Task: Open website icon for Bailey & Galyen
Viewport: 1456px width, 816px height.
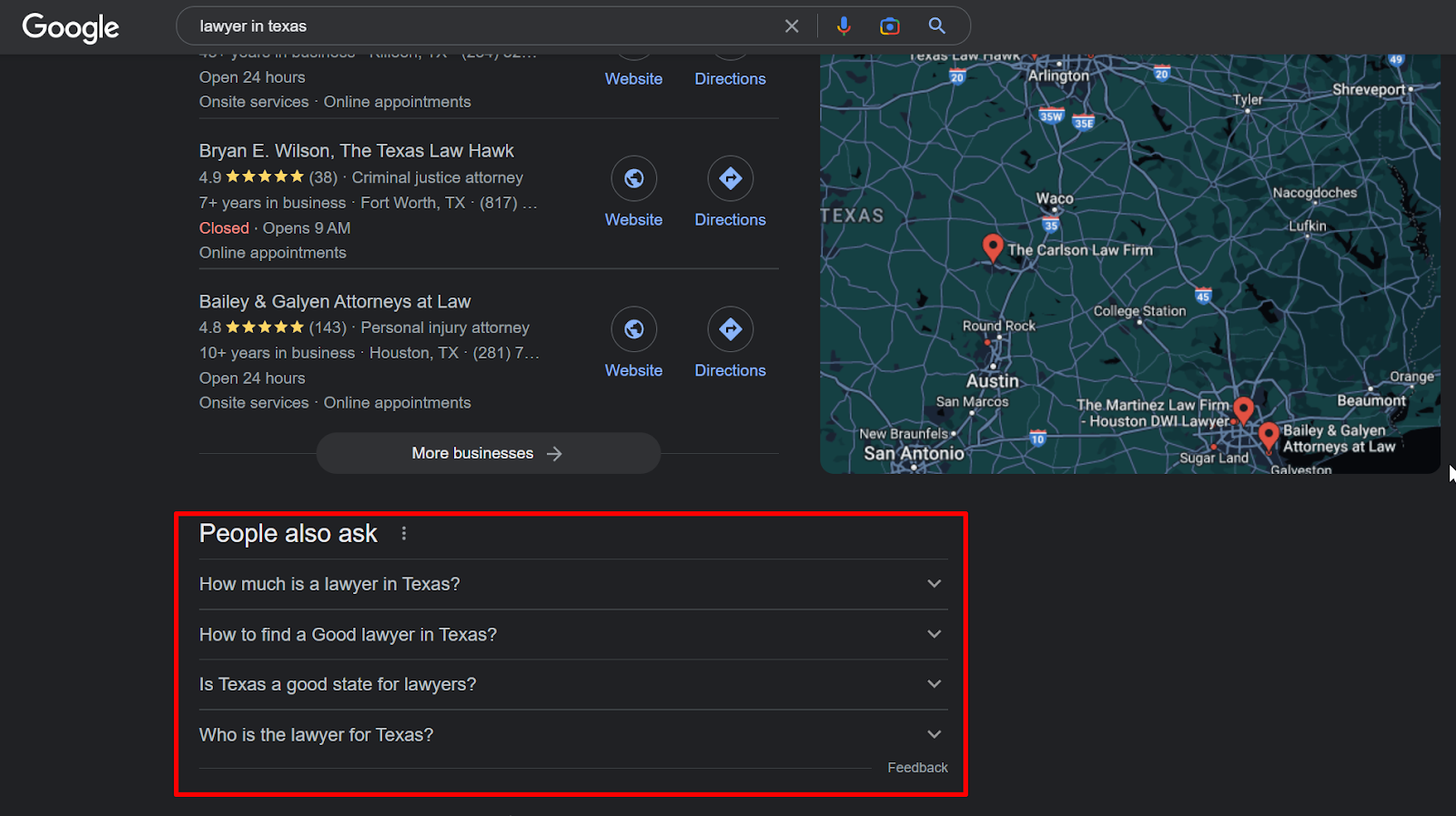Action: click(634, 329)
